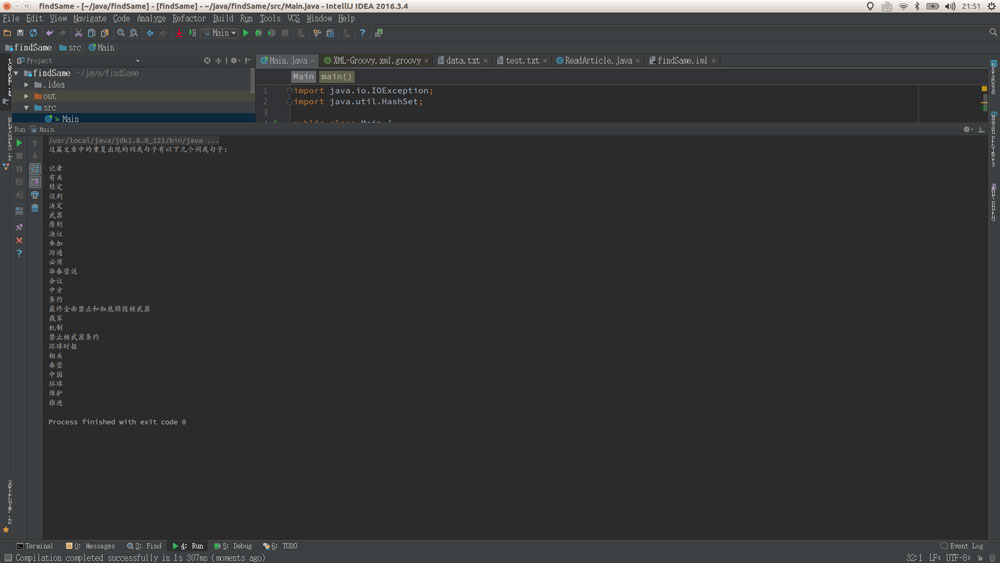Open the Help question mark in toolbar

362,33
